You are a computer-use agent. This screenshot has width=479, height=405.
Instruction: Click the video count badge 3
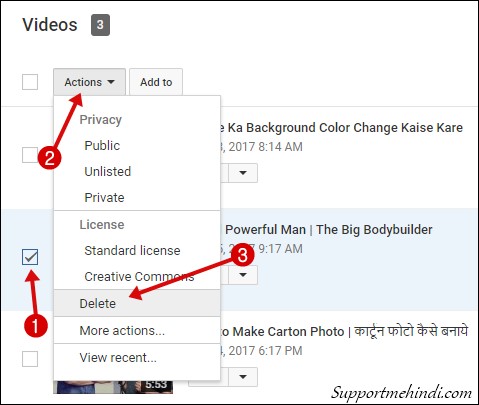[100, 25]
